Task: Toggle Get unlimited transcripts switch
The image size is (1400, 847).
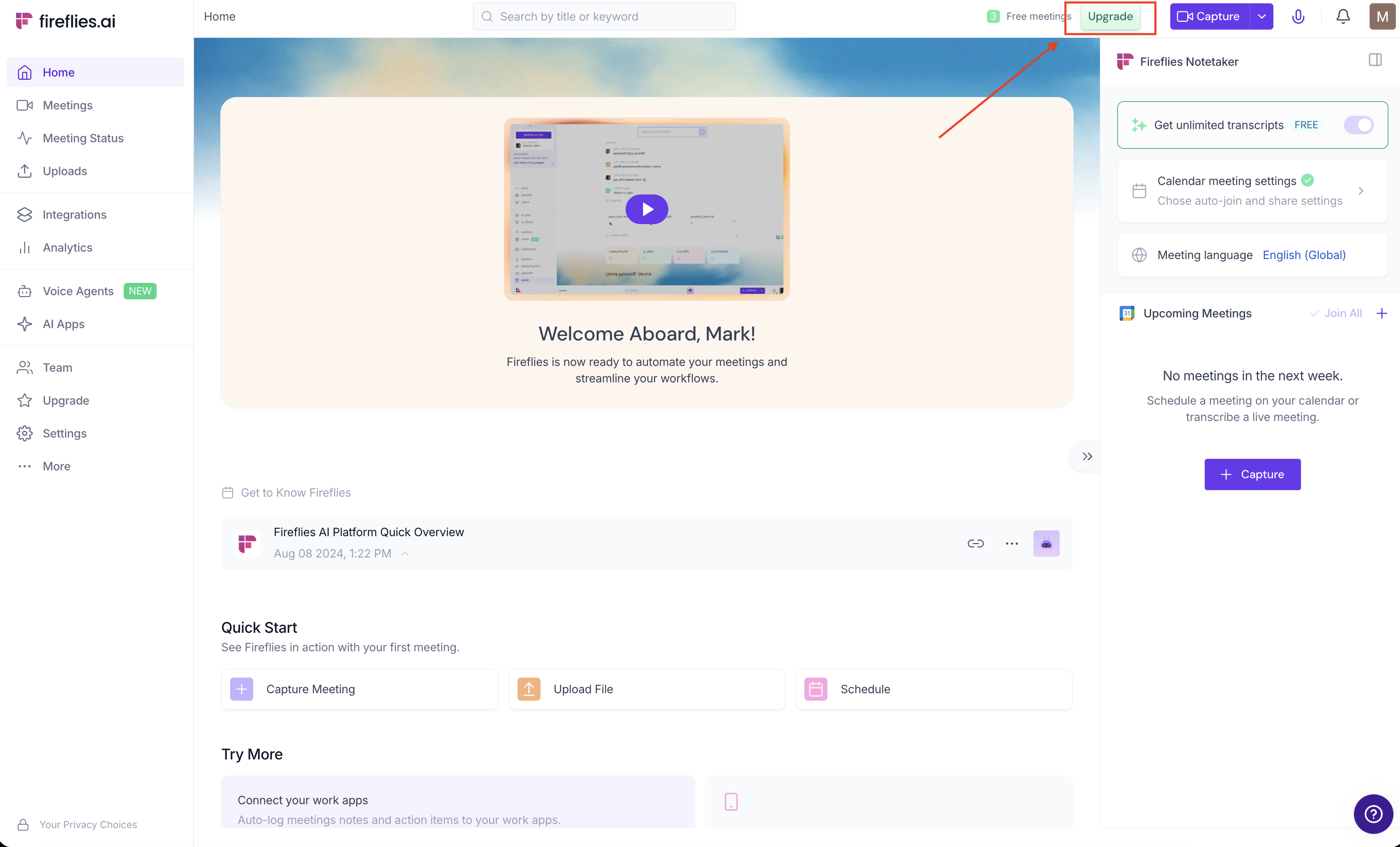Action: [1358, 125]
